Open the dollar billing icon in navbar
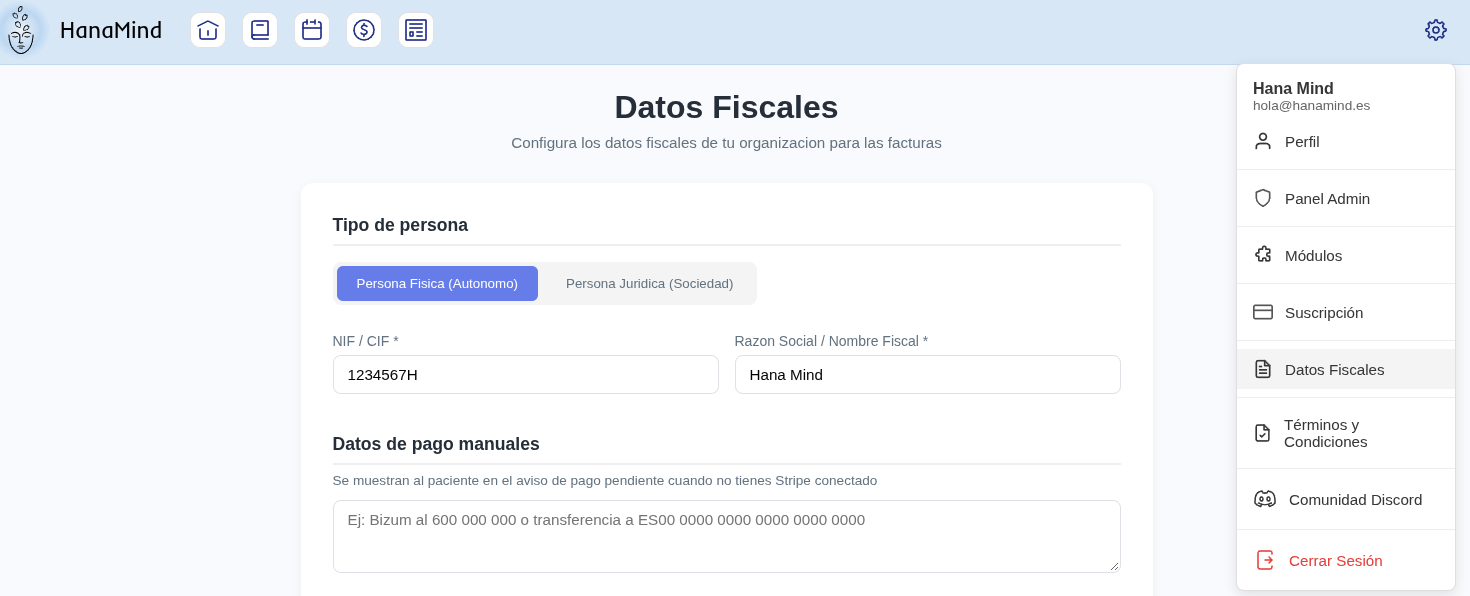Screen dimensions: 1470x596 pos(364,30)
